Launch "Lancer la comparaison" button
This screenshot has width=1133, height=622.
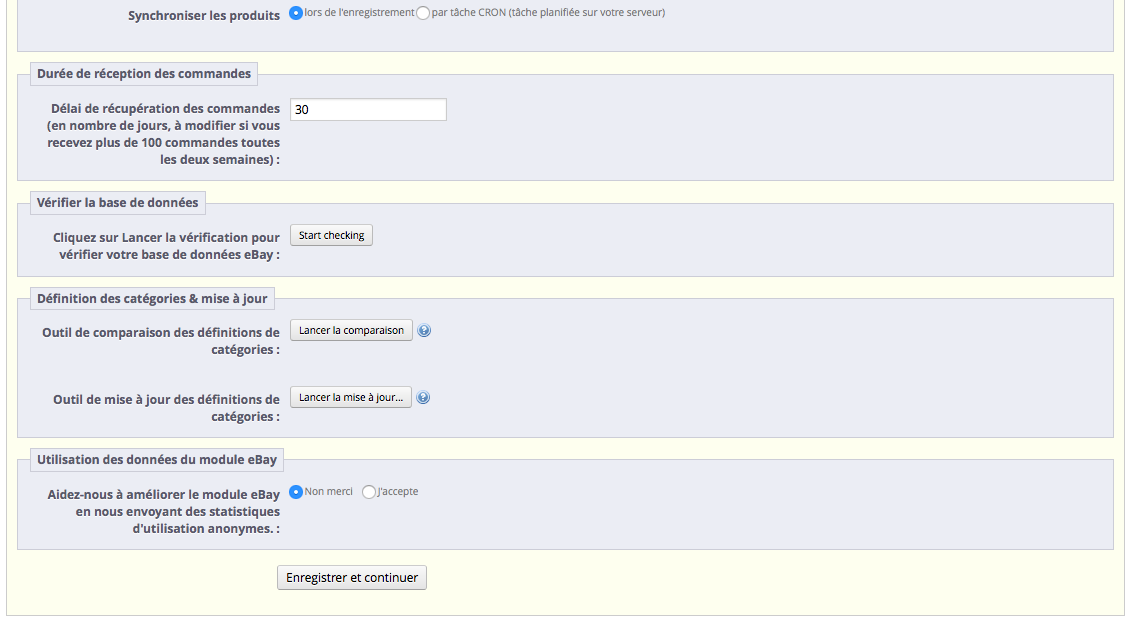(351, 330)
